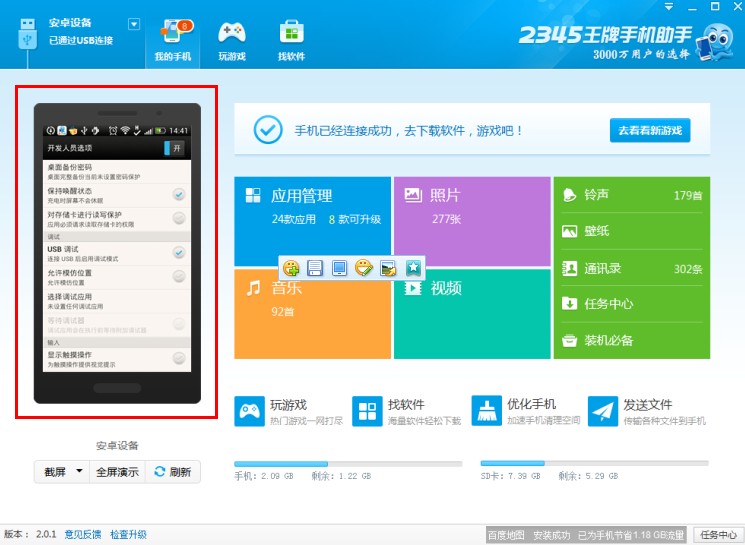Open 任务中心 in the green panel
The height and width of the screenshot is (545, 745).
pos(632,304)
